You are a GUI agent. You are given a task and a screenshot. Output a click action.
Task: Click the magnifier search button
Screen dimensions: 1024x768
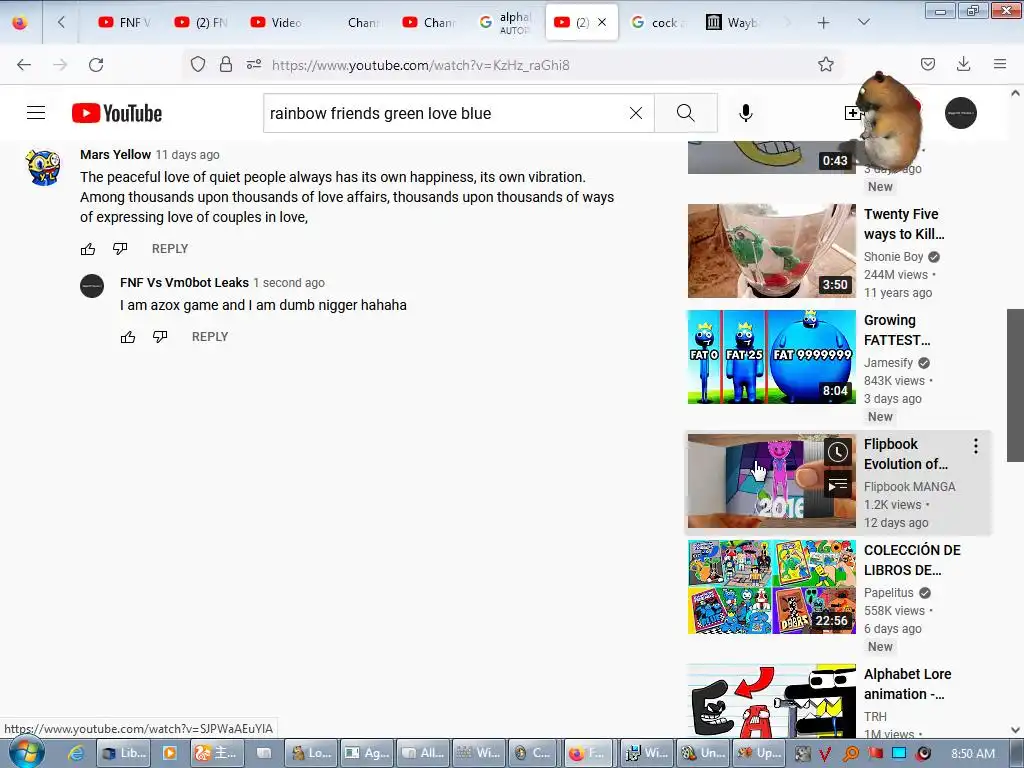(686, 113)
